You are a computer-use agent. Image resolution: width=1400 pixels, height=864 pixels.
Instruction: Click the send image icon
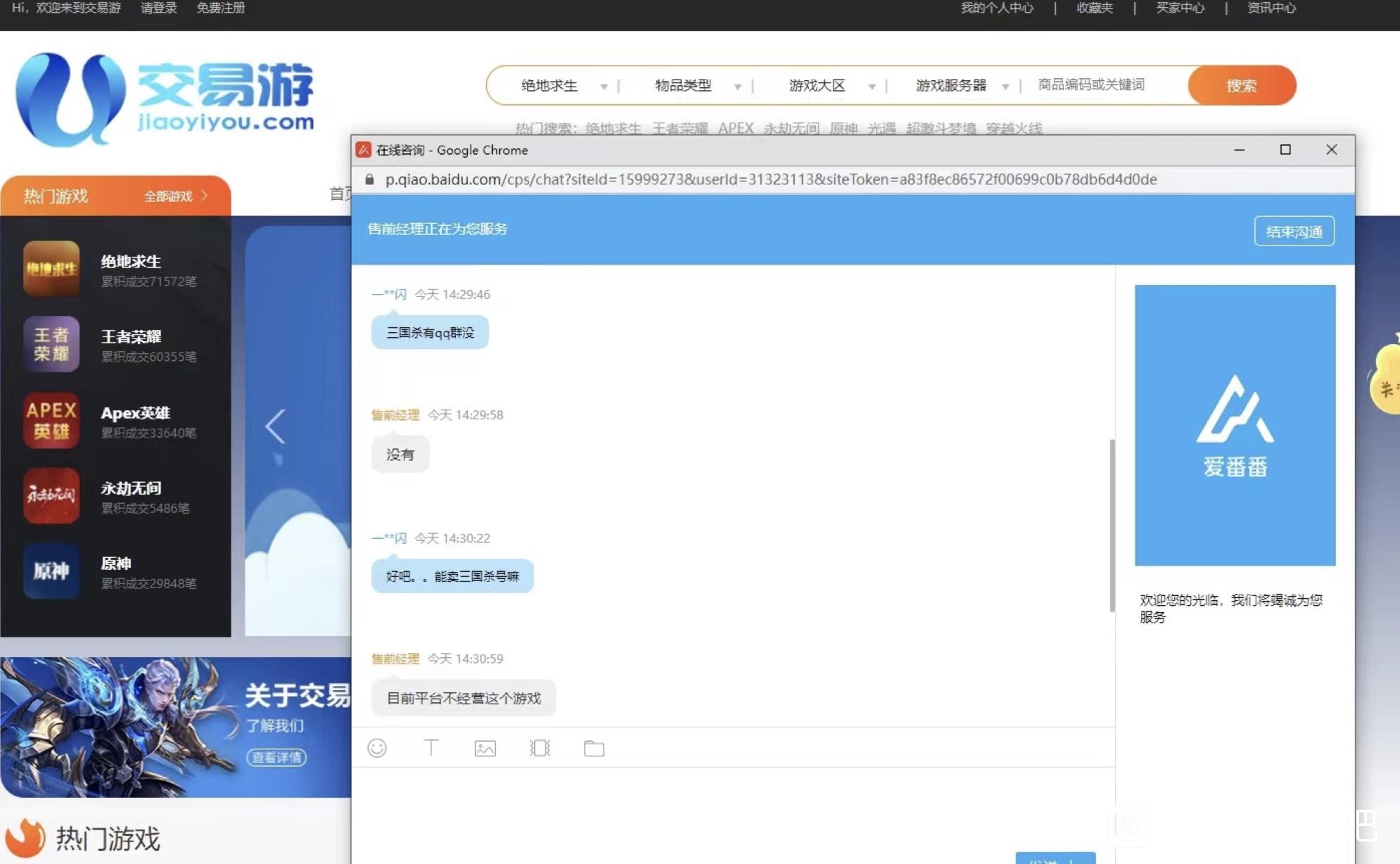pyautogui.click(x=485, y=749)
